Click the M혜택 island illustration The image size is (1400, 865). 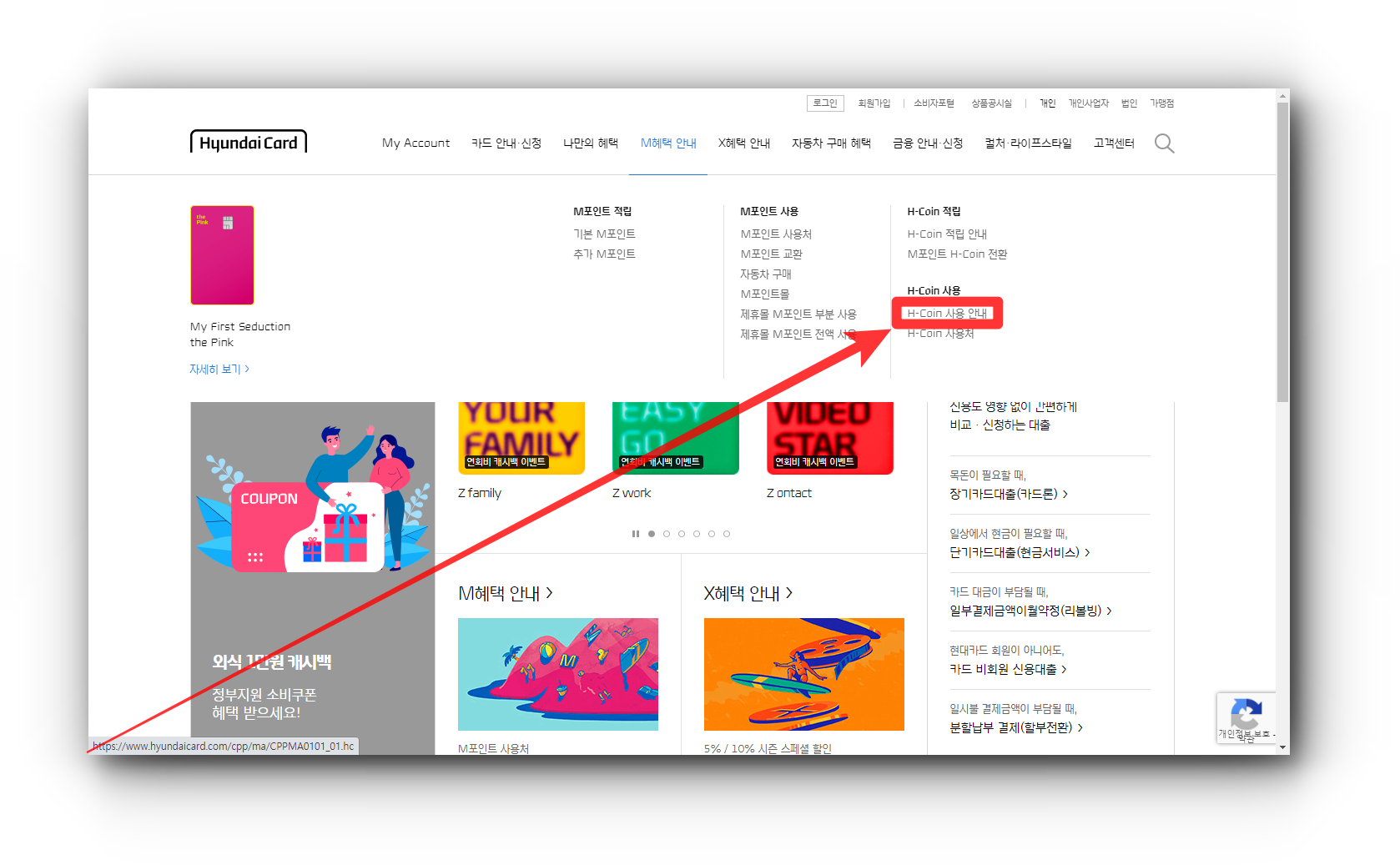[558, 674]
